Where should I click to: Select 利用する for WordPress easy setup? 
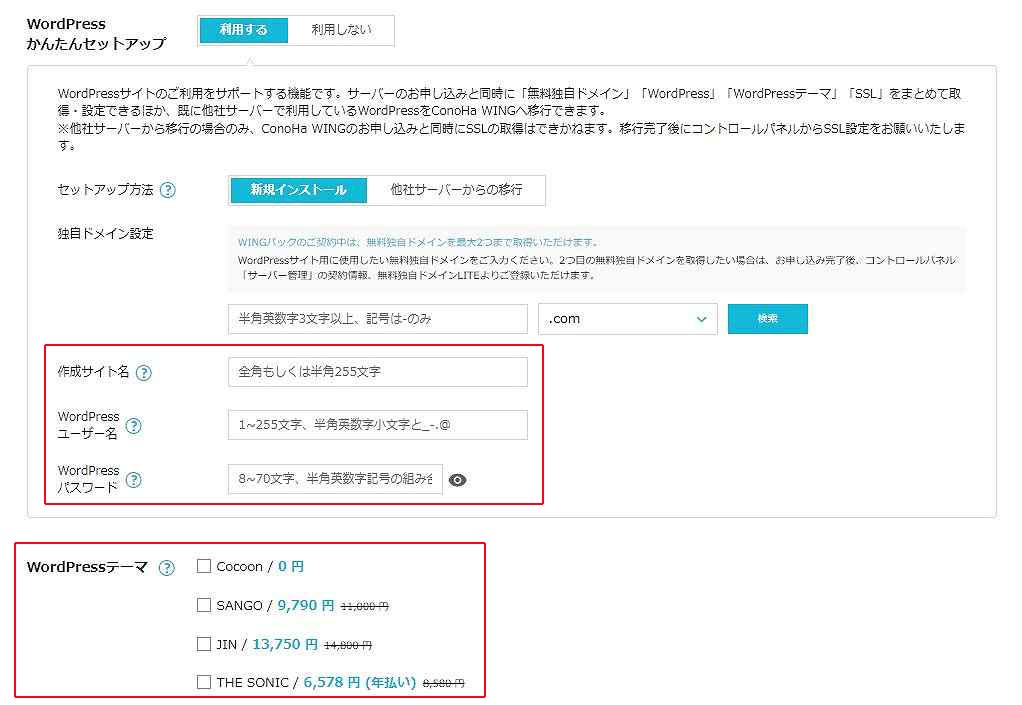click(x=243, y=30)
